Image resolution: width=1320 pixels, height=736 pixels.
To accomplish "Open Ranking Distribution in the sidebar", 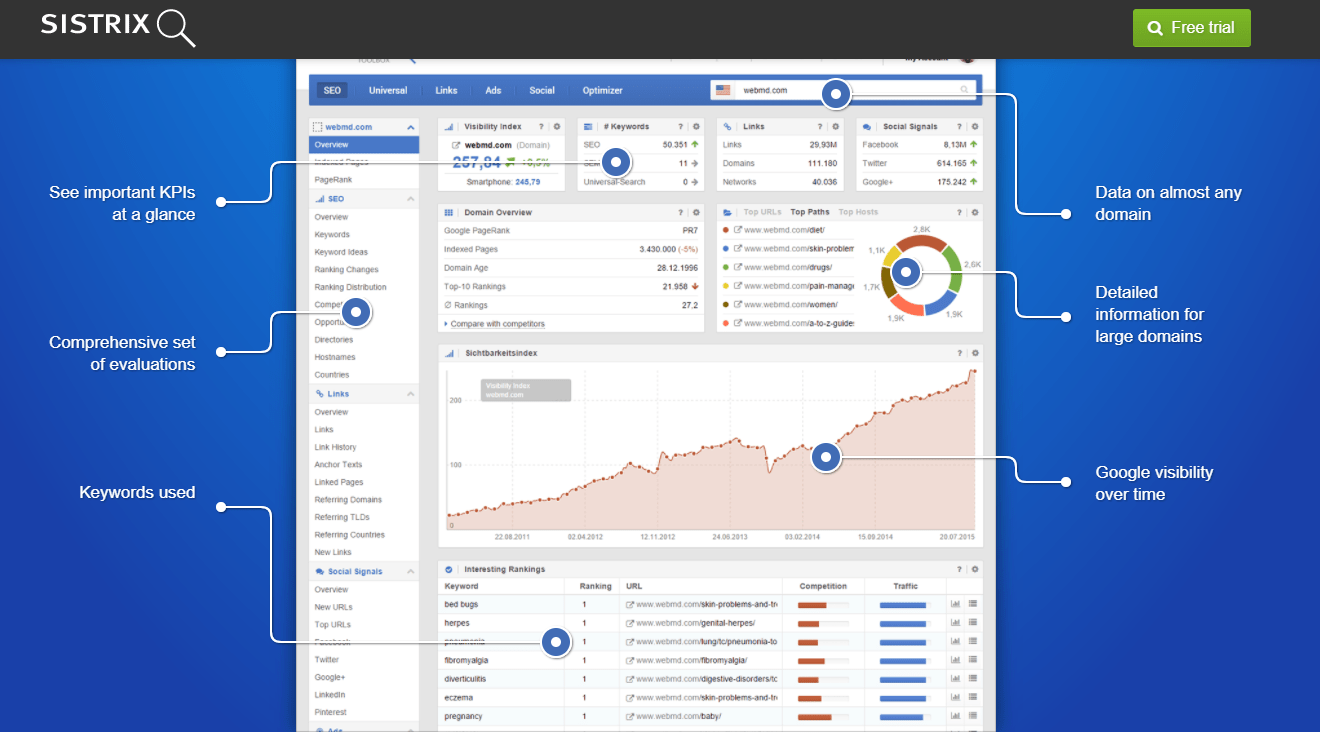I will tap(350, 287).
